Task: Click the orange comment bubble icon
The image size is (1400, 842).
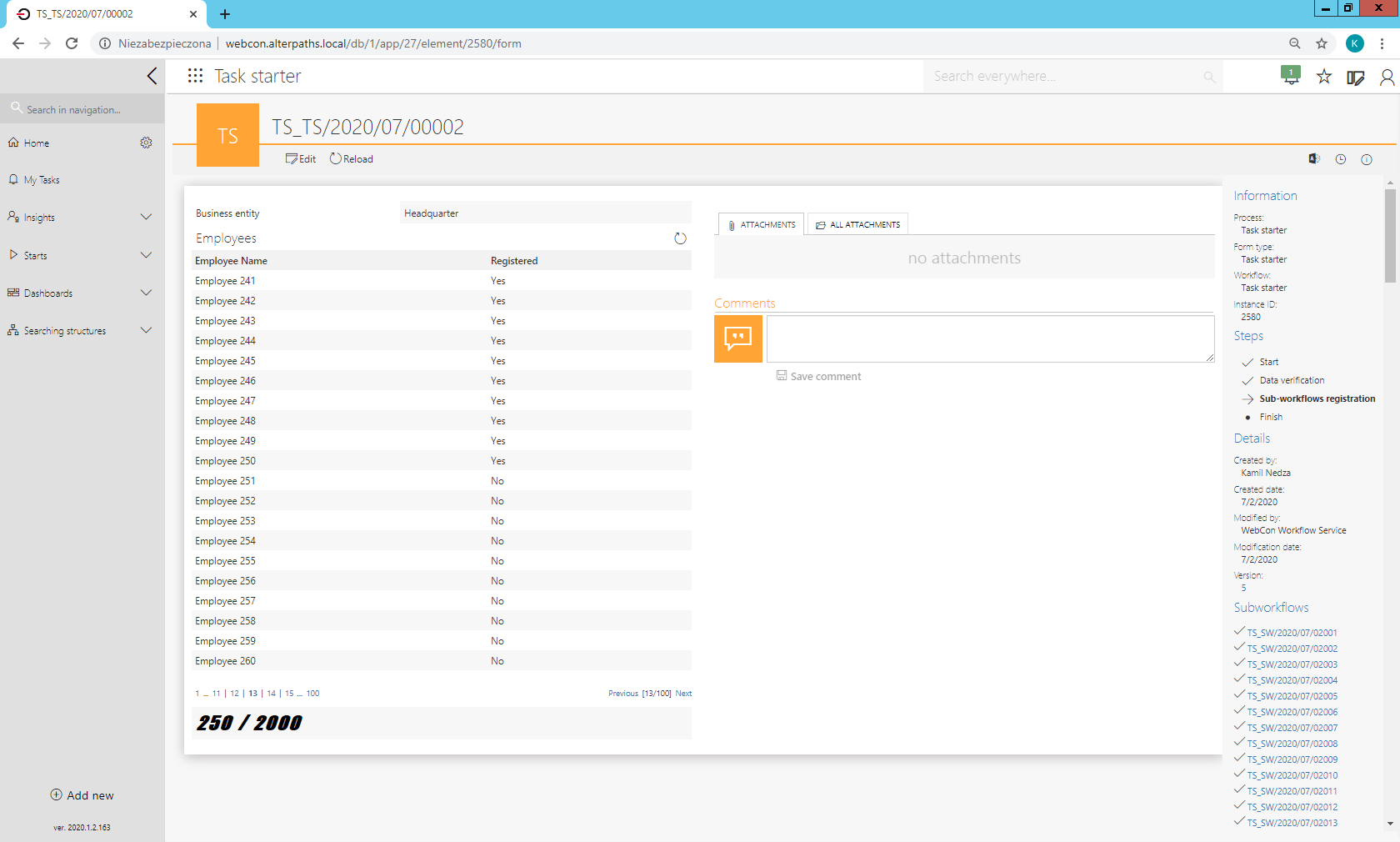Action: (x=737, y=338)
